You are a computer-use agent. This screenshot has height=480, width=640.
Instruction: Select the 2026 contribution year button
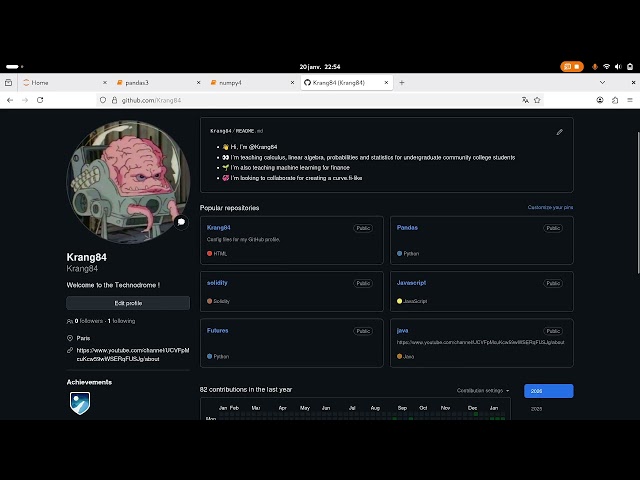pos(548,391)
